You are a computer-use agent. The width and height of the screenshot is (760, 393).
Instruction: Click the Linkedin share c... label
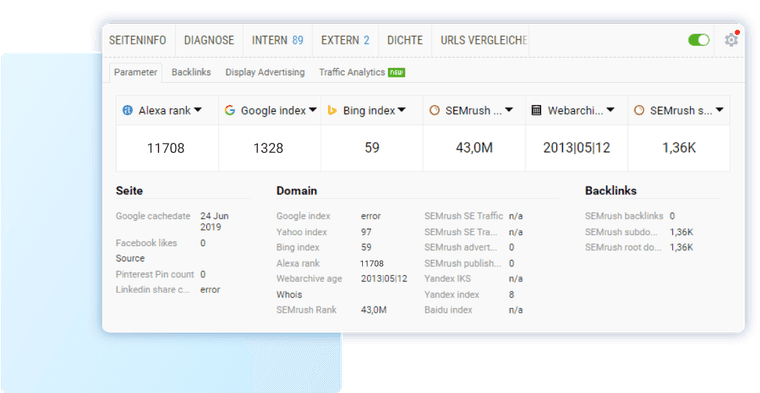point(153,290)
